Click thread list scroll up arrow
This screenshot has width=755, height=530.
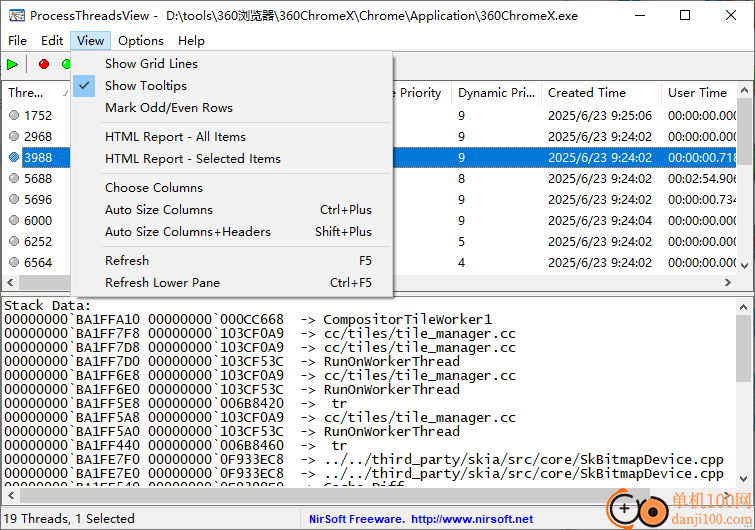click(744, 90)
